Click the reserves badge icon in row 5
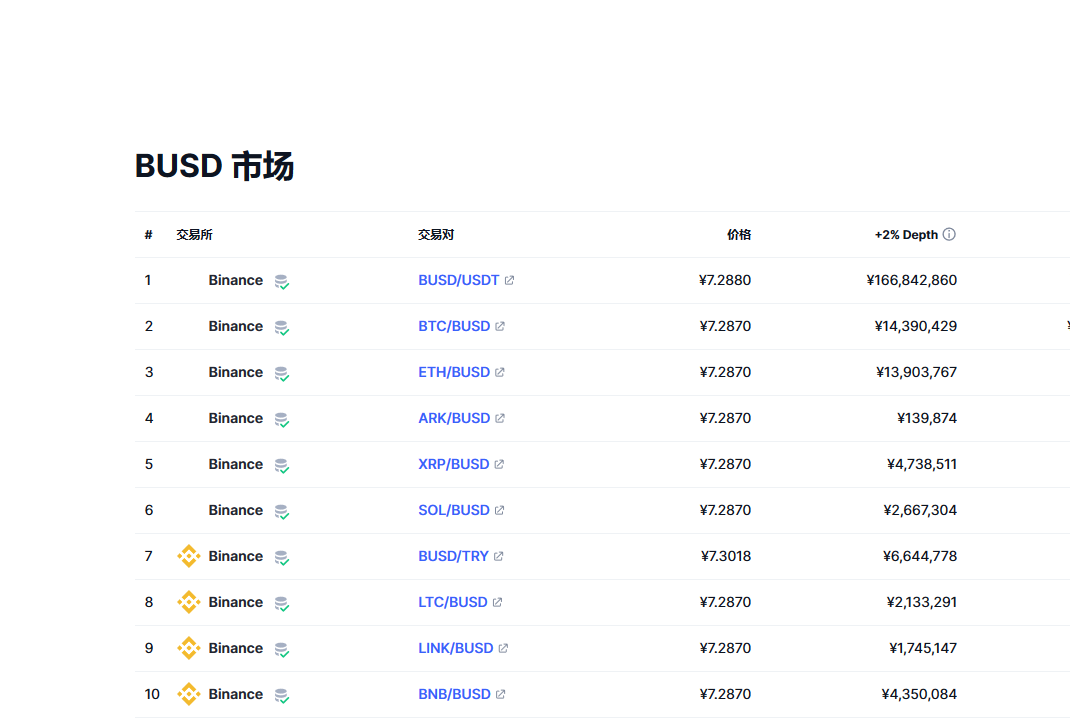 [x=282, y=465]
